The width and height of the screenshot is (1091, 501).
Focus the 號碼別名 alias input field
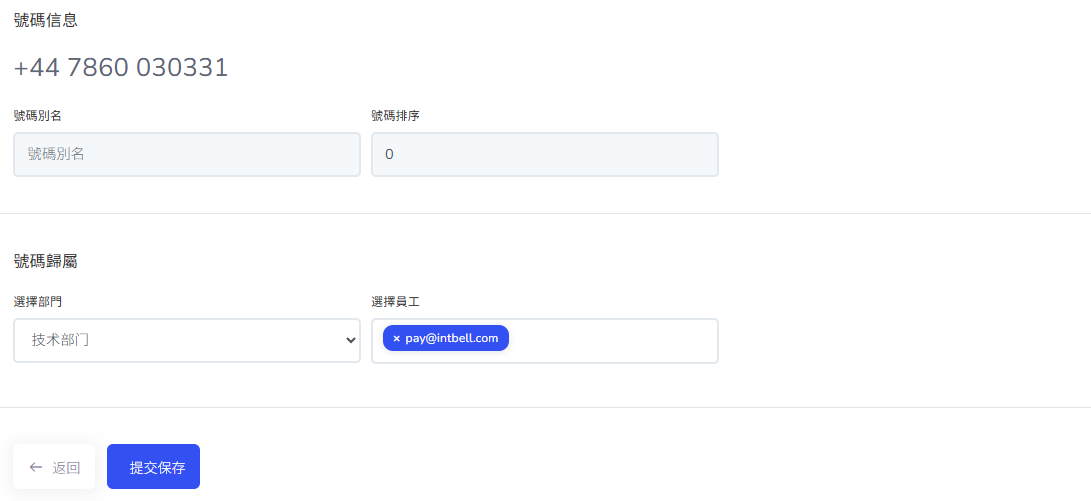tap(186, 154)
